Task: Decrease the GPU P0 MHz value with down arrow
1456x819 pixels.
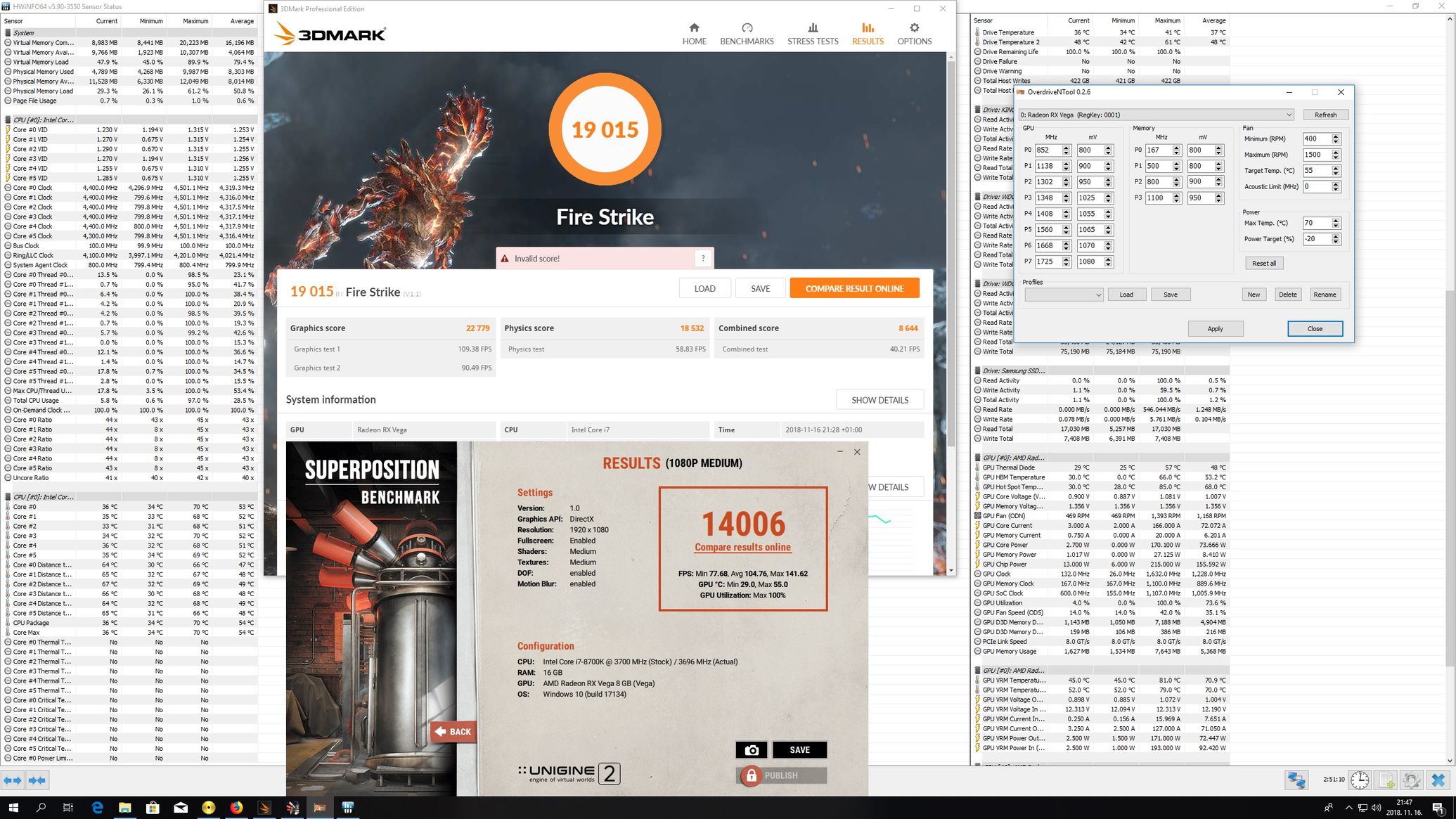Action: [x=1067, y=153]
